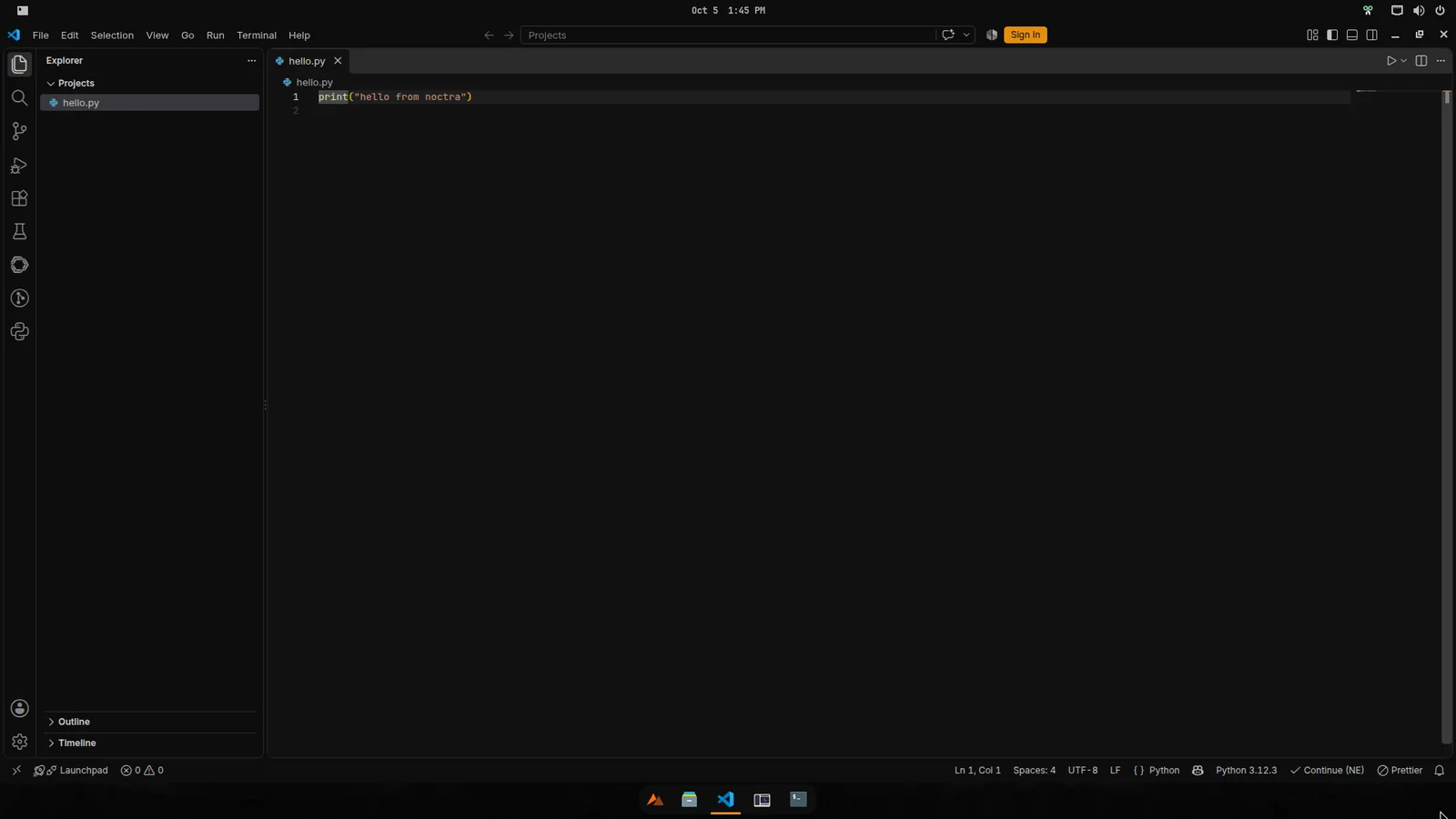Screen dimensions: 1456x819
Task: Click the Oct 5 1:45 PM clock
Action: (x=728, y=10)
